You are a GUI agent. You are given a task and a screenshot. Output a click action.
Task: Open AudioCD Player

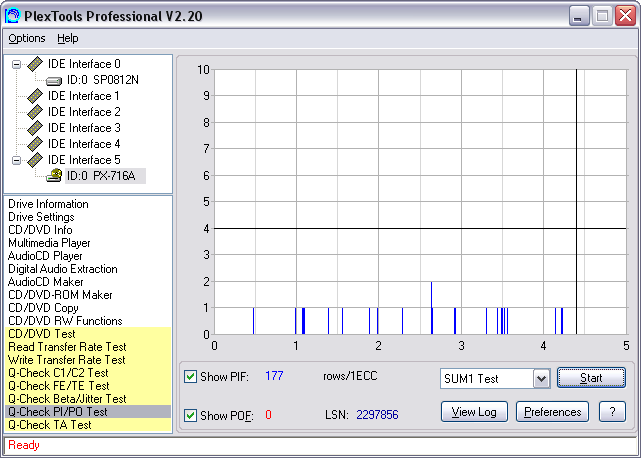point(45,256)
